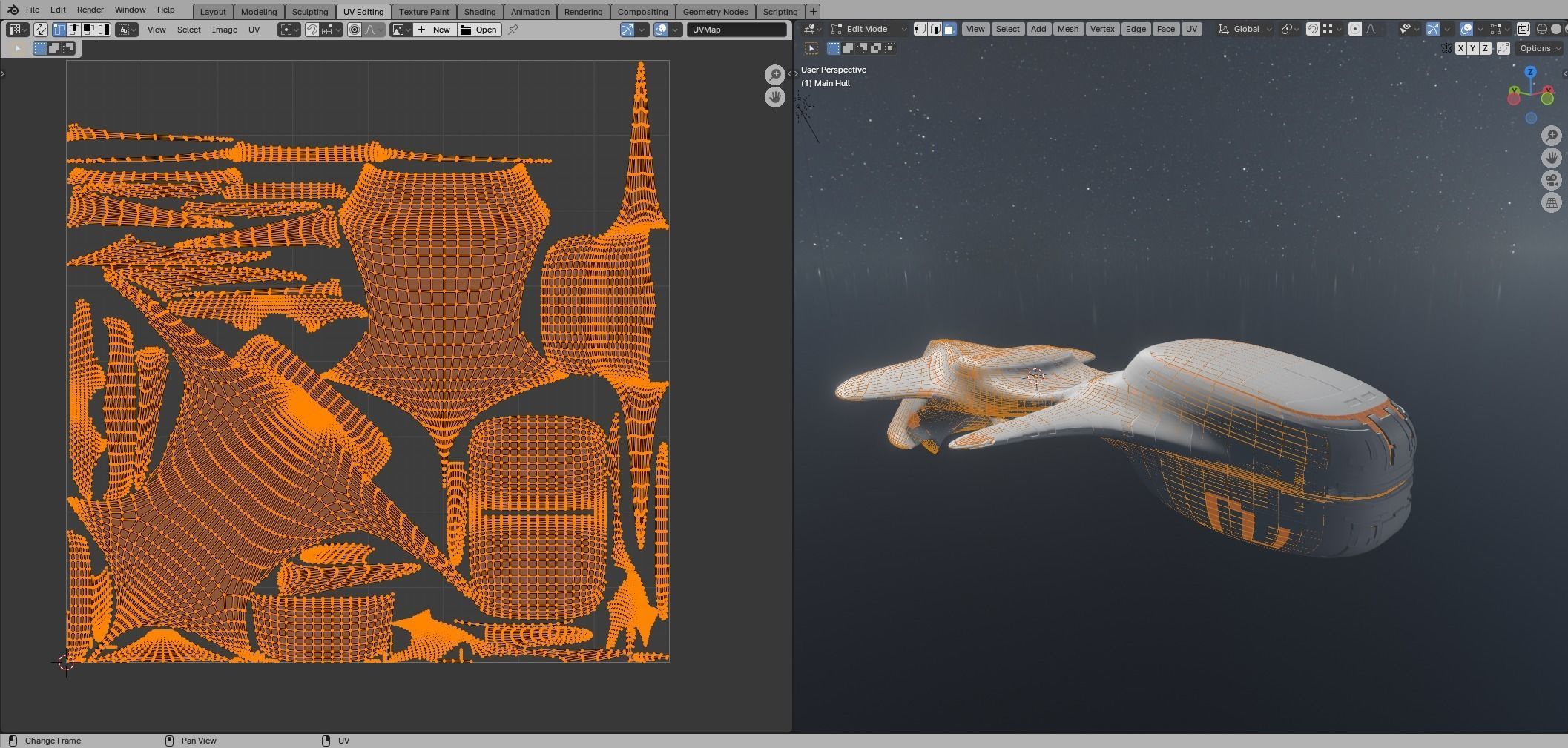The width and height of the screenshot is (1568, 748).
Task: Switch to wireframe viewport shading
Action: [x=1542, y=29]
